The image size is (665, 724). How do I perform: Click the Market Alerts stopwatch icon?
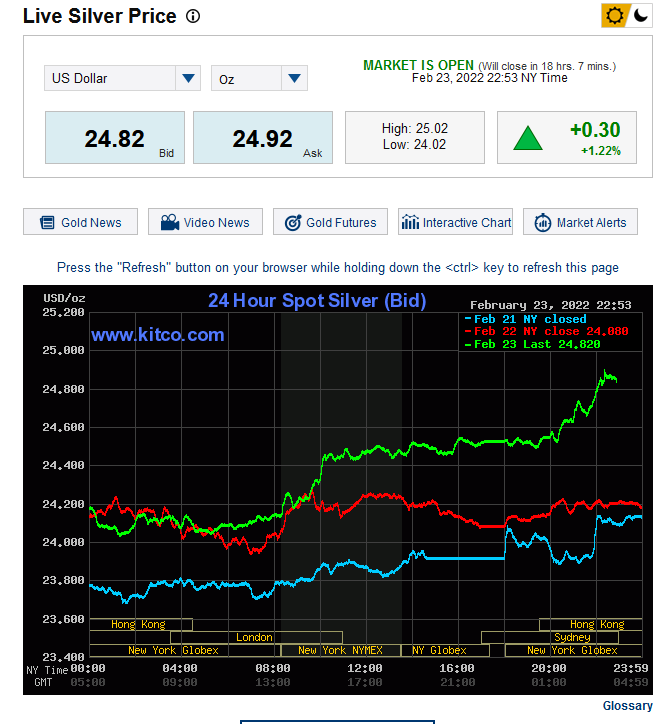click(543, 223)
